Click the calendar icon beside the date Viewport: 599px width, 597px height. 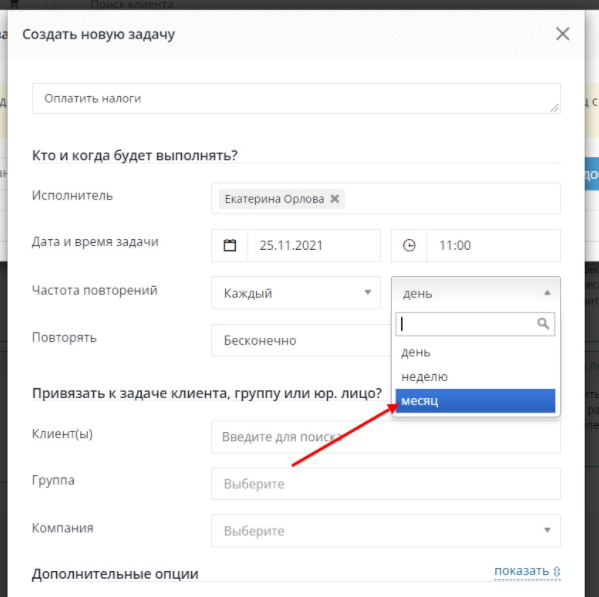[x=230, y=245]
